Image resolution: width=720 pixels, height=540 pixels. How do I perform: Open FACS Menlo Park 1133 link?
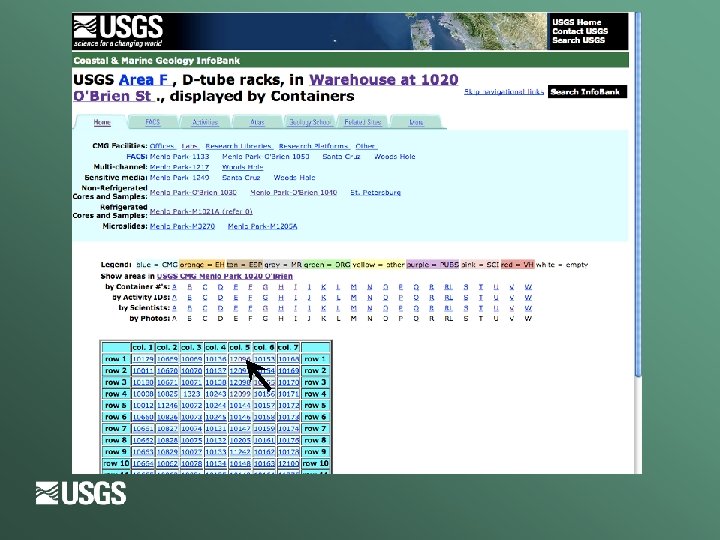click(x=180, y=157)
